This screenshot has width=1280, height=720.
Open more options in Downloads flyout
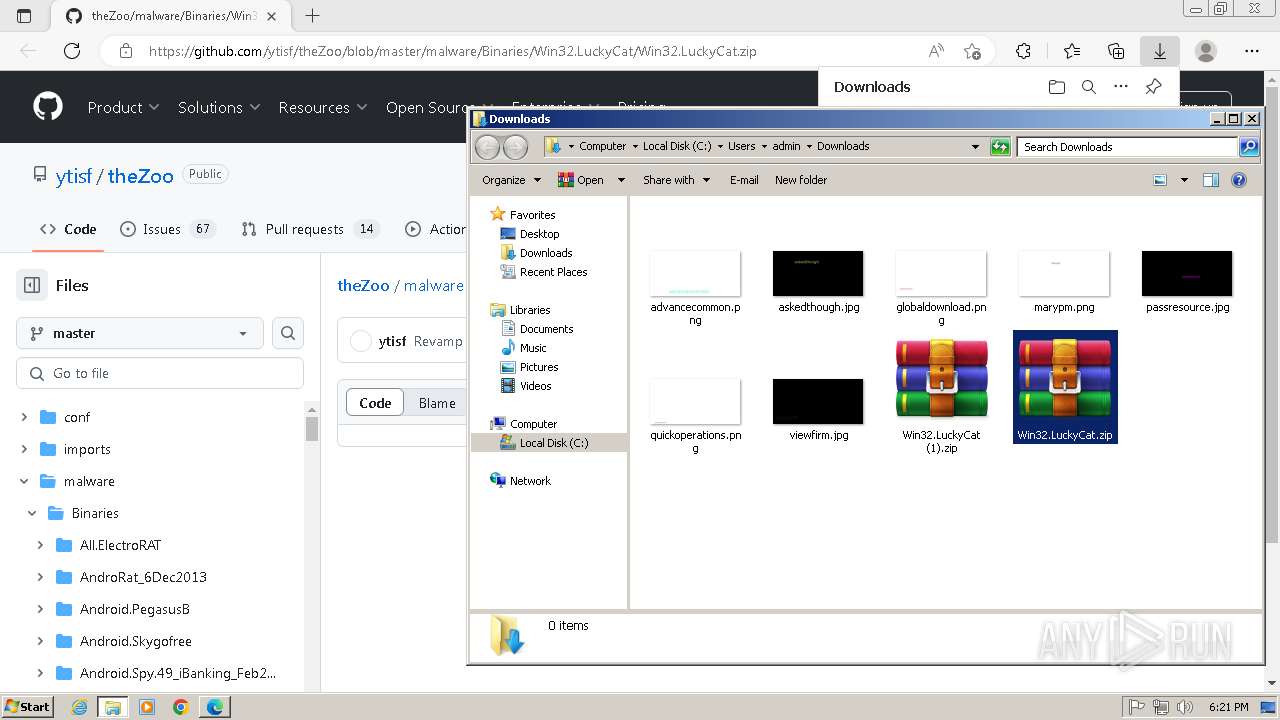tap(1121, 87)
